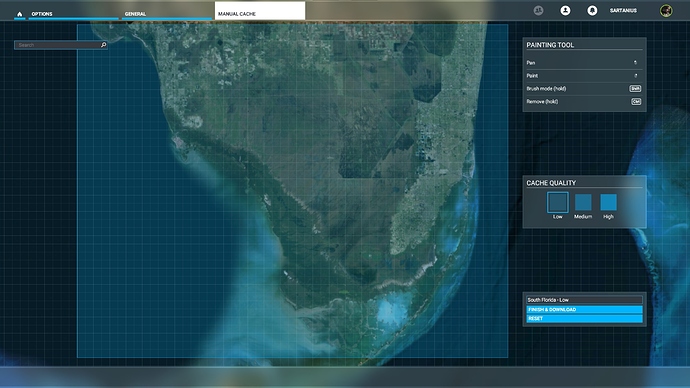Click the user avatar picture

click(666, 11)
